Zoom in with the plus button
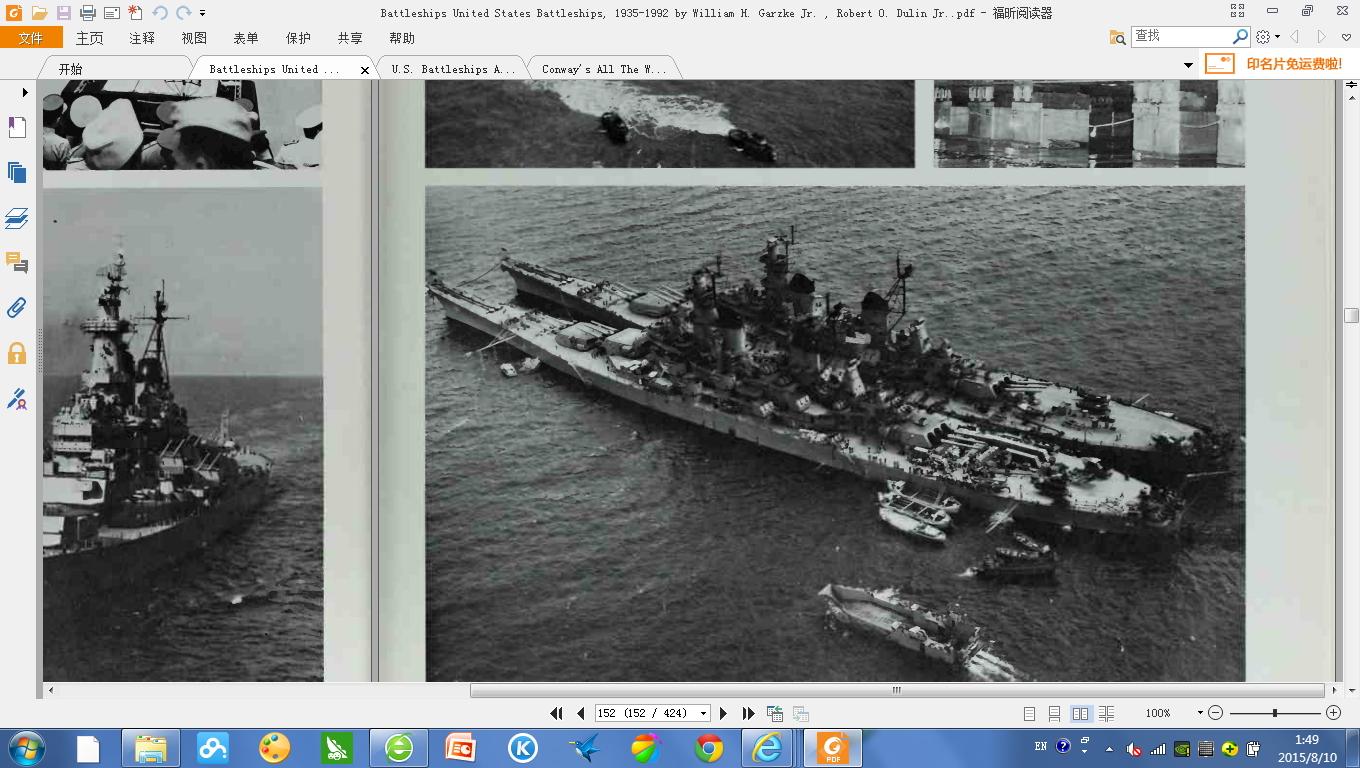 pyautogui.click(x=1333, y=713)
